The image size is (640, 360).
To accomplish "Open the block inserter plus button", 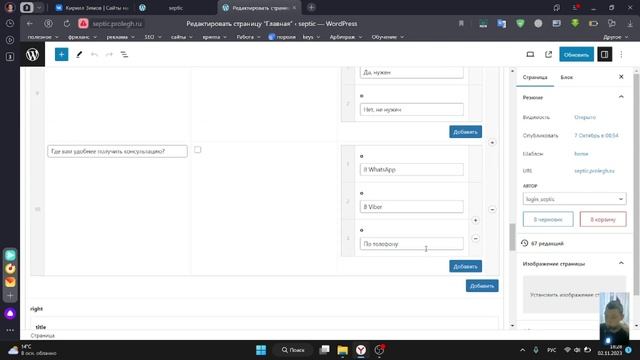I will tap(62, 54).
